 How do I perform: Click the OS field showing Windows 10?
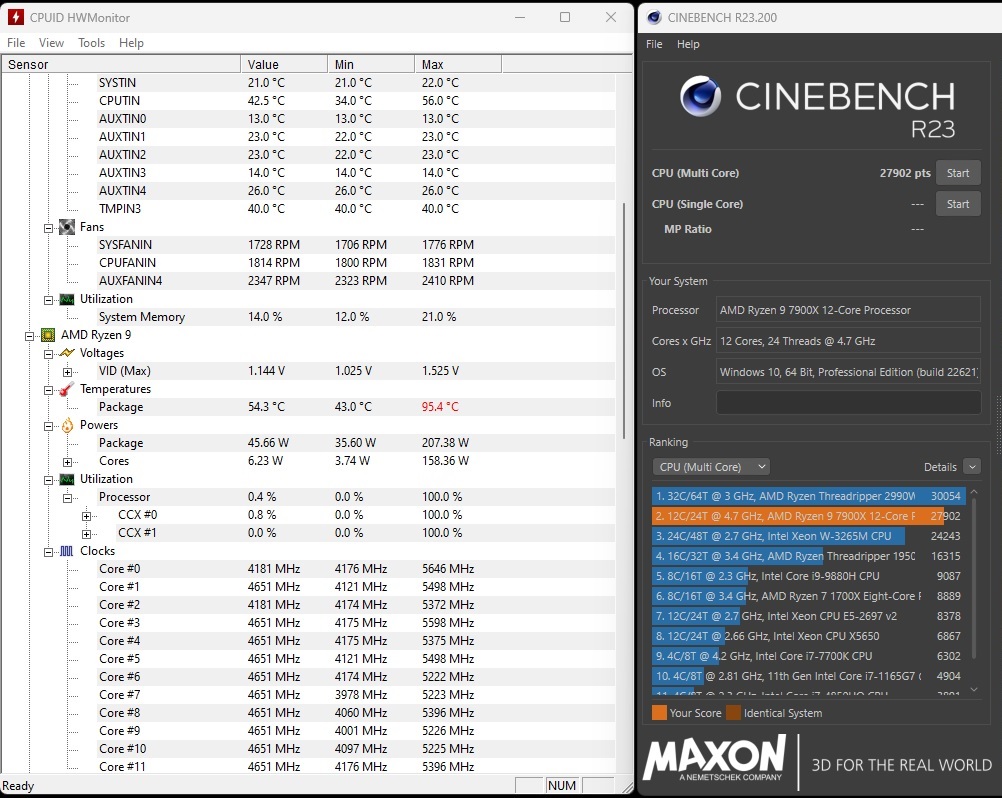tap(848, 372)
